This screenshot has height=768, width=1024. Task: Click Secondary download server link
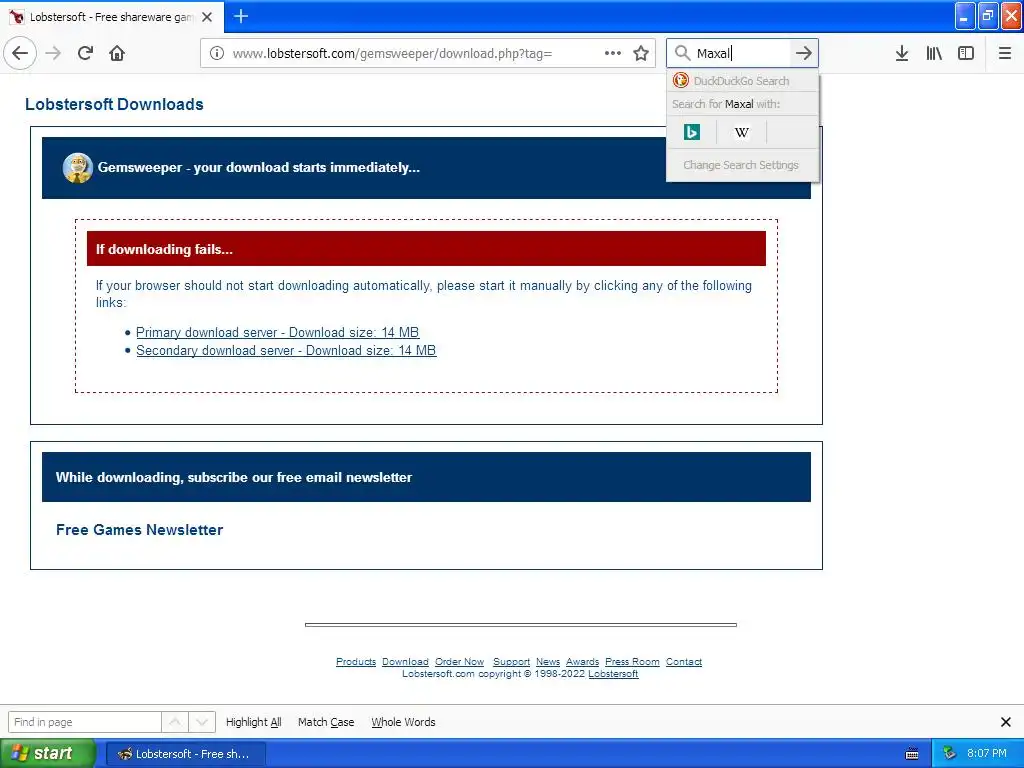(286, 351)
